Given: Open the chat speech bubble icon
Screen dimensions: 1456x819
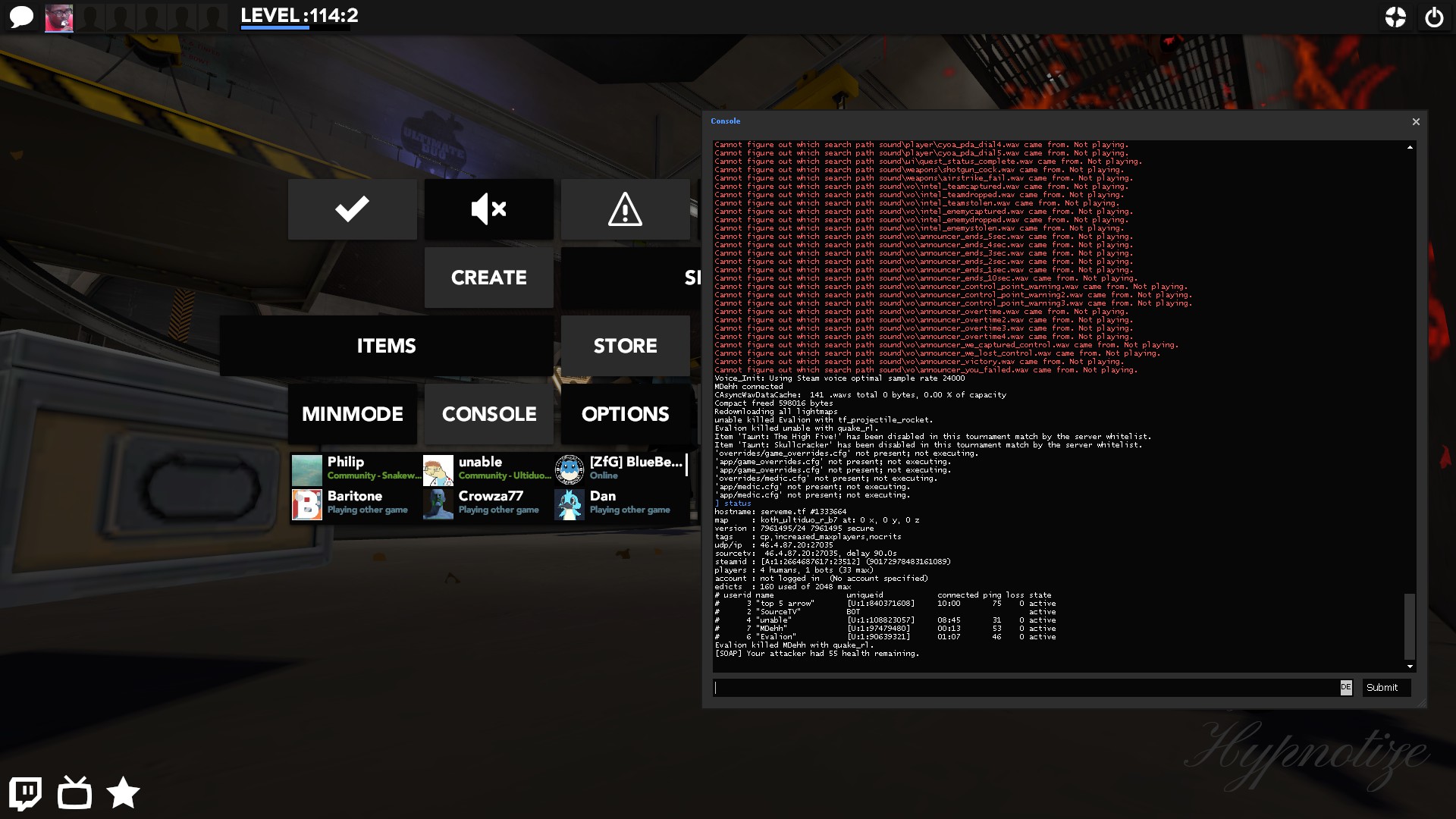Looking at the screenshot, I should click(21, 17).
